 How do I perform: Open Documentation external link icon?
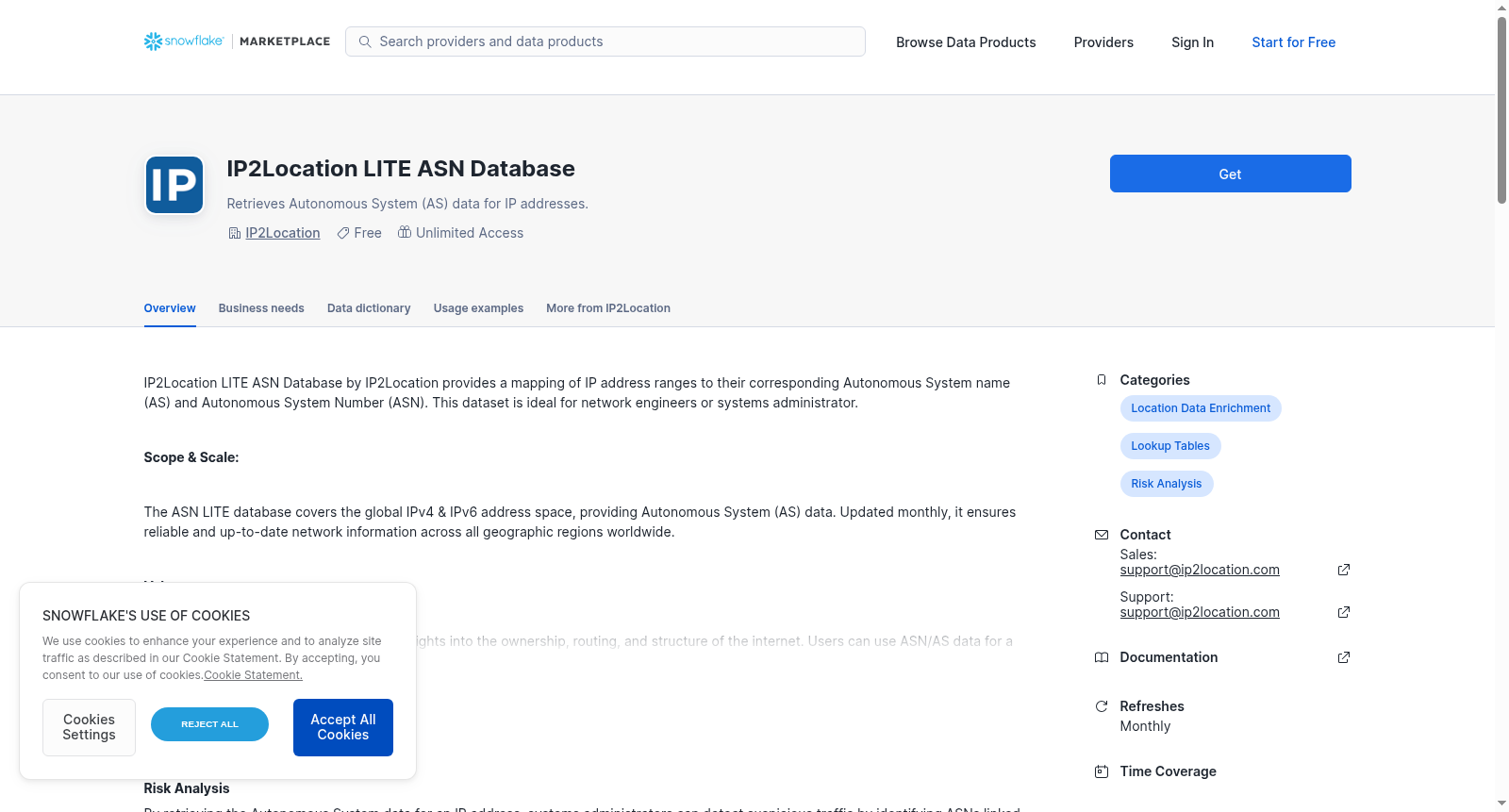(x=1344, y=657)
